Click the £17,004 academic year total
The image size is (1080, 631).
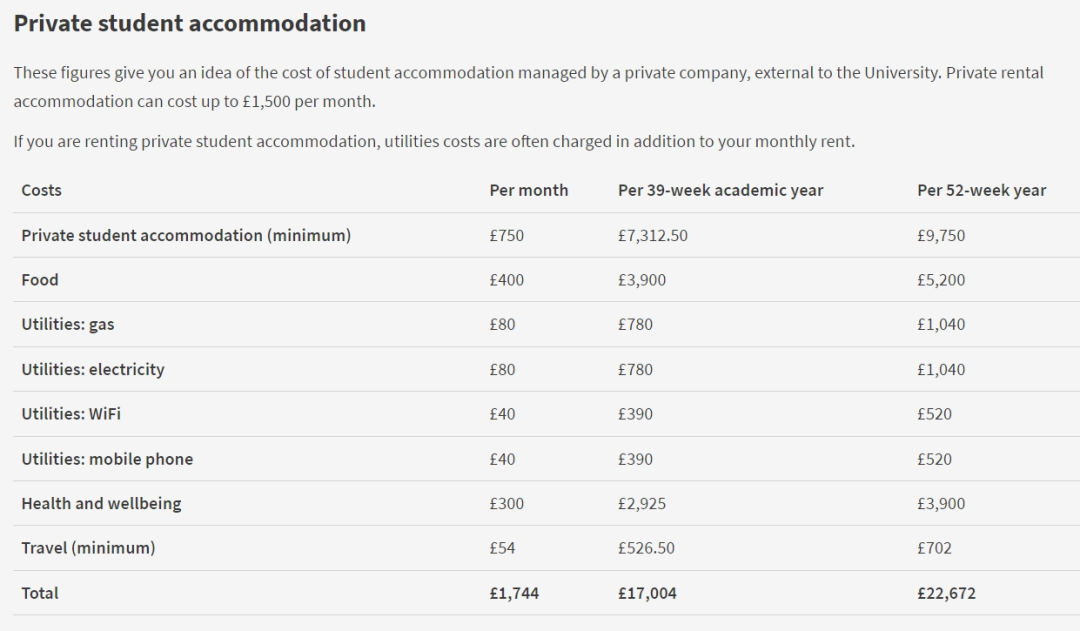(647, 593)
